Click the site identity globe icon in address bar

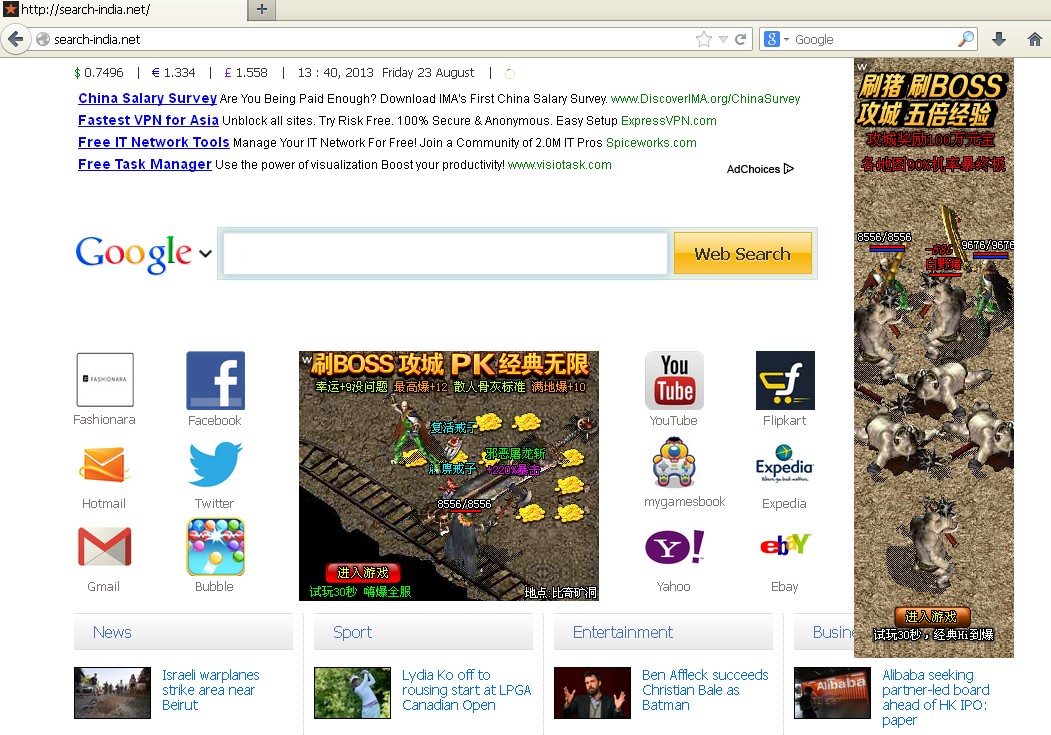tap(43, 40)
